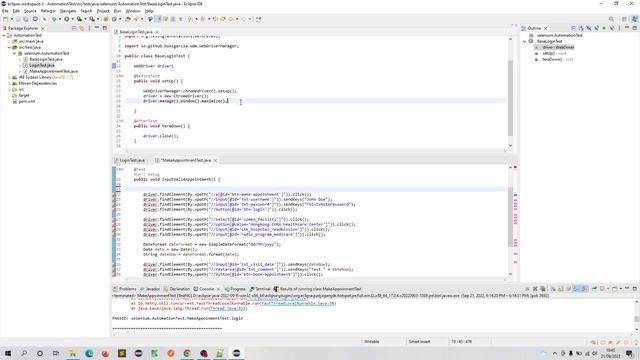Open the Source menu

click(30, 11)
